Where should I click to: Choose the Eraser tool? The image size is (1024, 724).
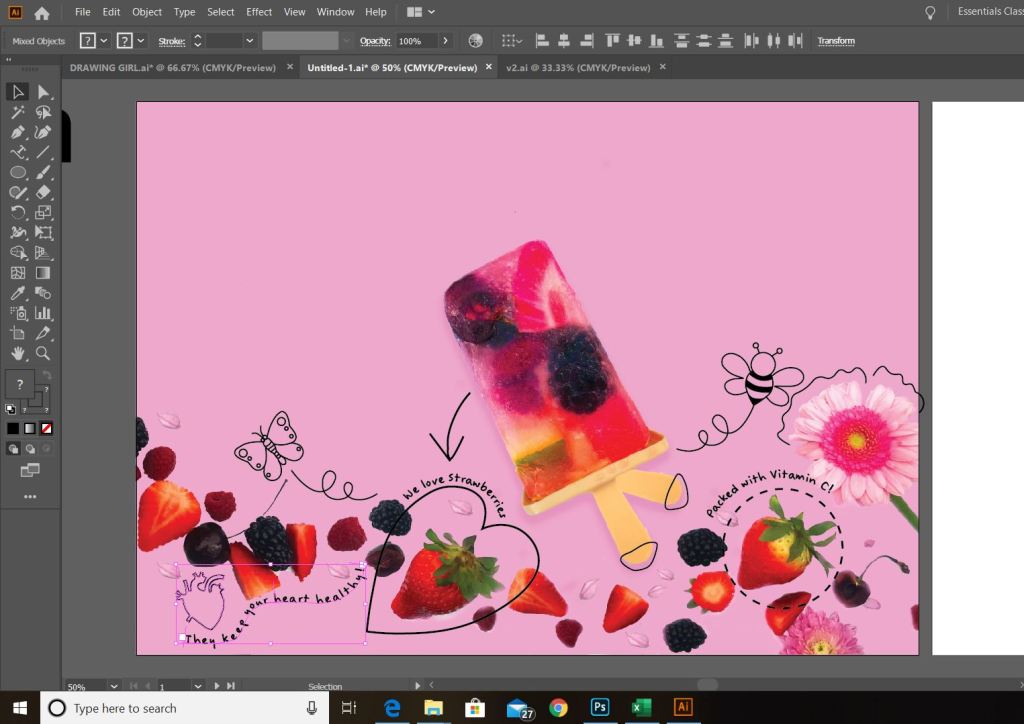pos(43,192)
